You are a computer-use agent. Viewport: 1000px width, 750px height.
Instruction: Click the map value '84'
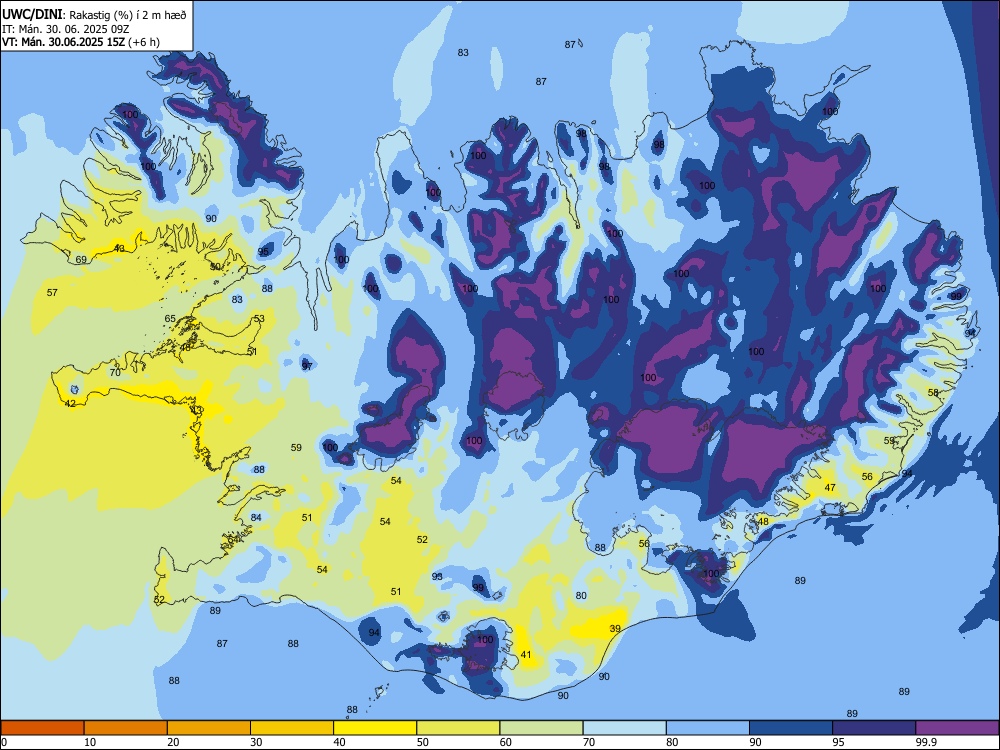(x=256, y=517)
